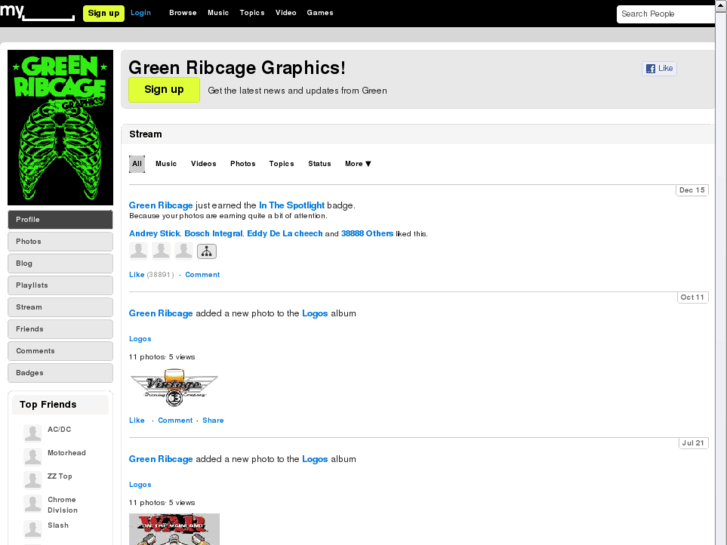Like the In The Spotlight badge post
The image size is (727, 545).
tap(137, 275)
